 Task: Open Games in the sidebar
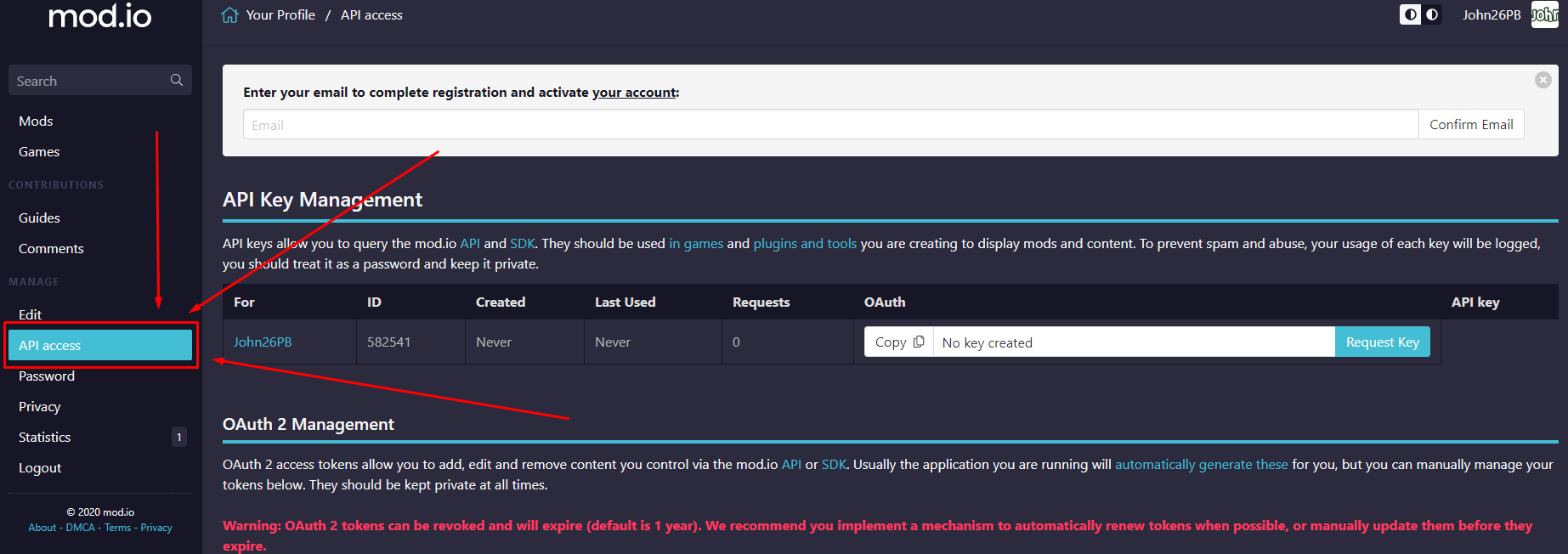pos(39,151)
